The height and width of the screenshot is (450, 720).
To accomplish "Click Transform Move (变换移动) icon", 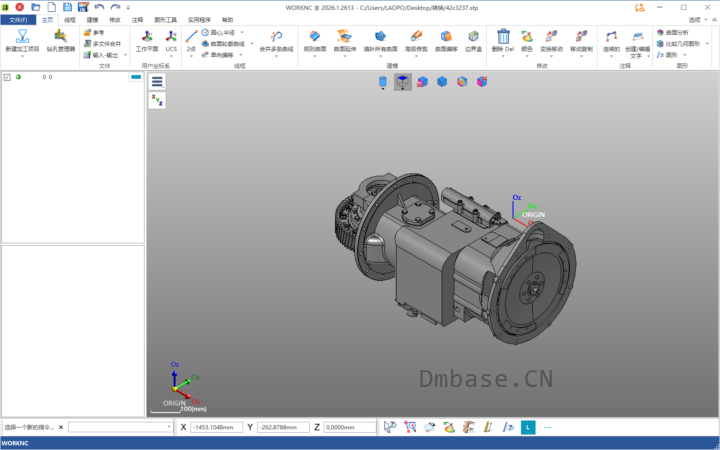I will click(x=551, y=36).
